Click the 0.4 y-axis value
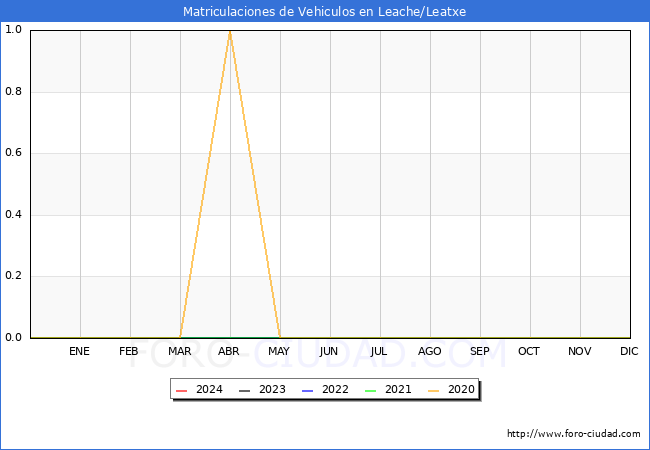 click(x=13, y=214)
